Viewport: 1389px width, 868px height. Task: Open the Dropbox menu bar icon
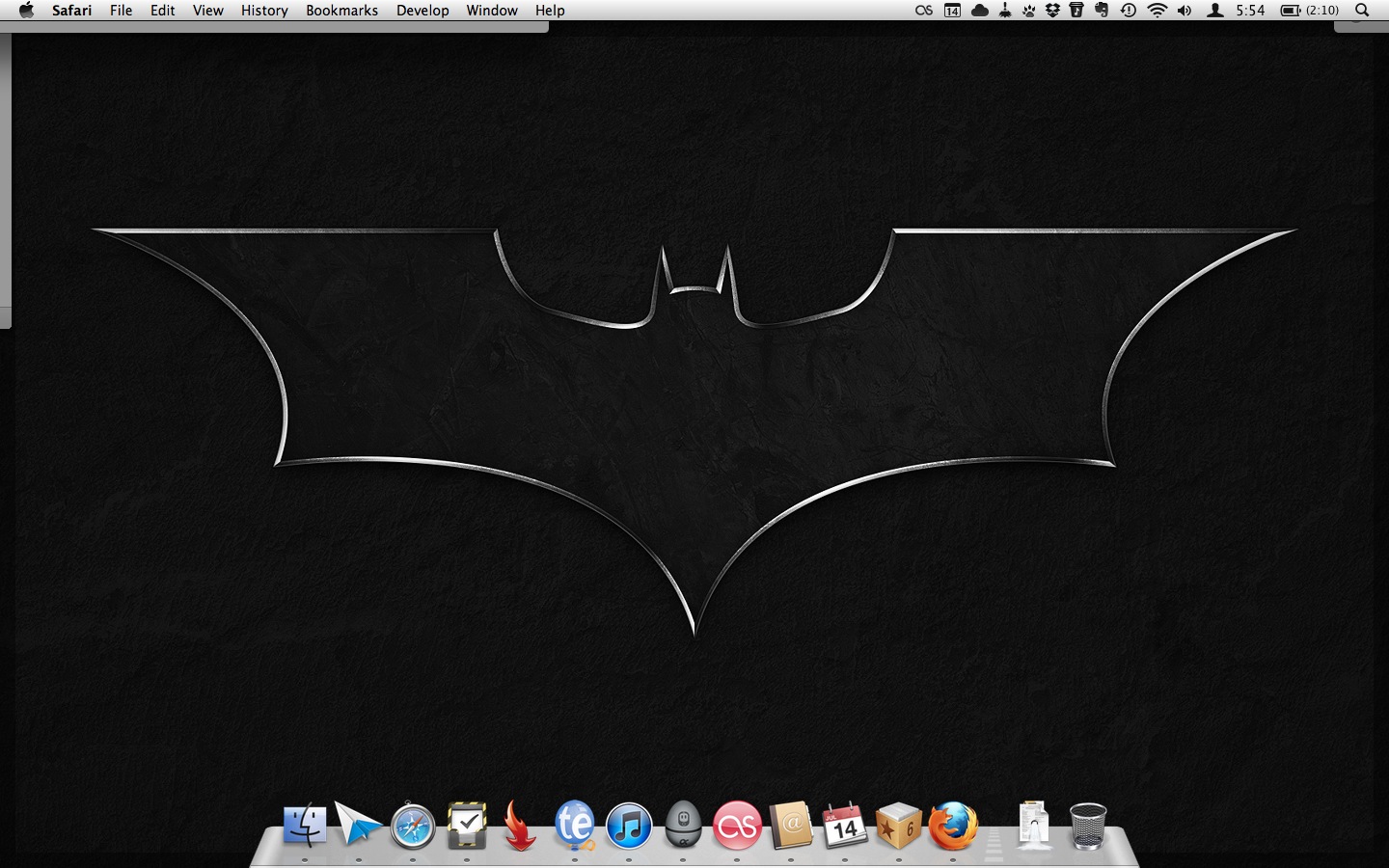1052,11
